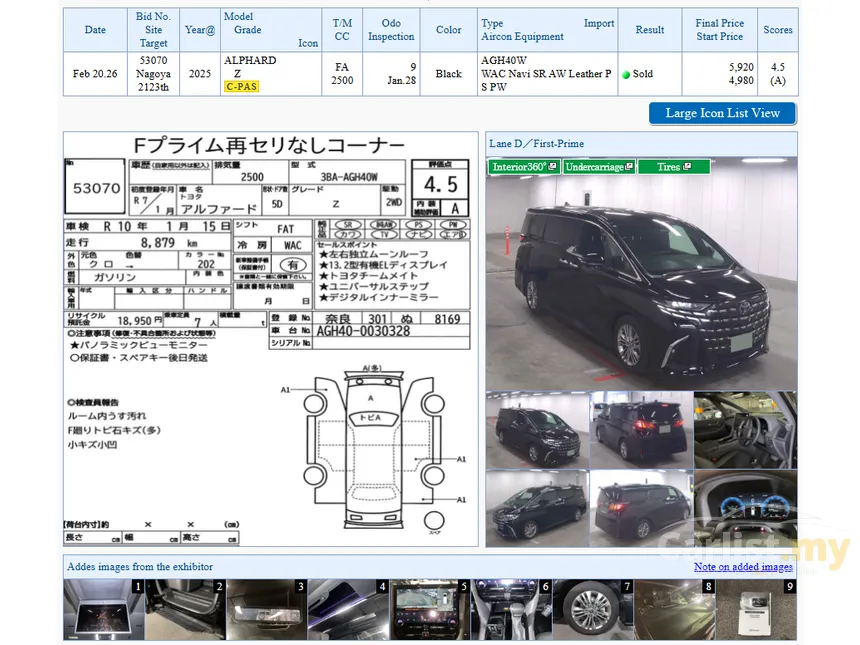Image resolution: width=860 pixels, height=645 pixels.
Task: Click the 4,980 start price value
Action: click(741, 81)
